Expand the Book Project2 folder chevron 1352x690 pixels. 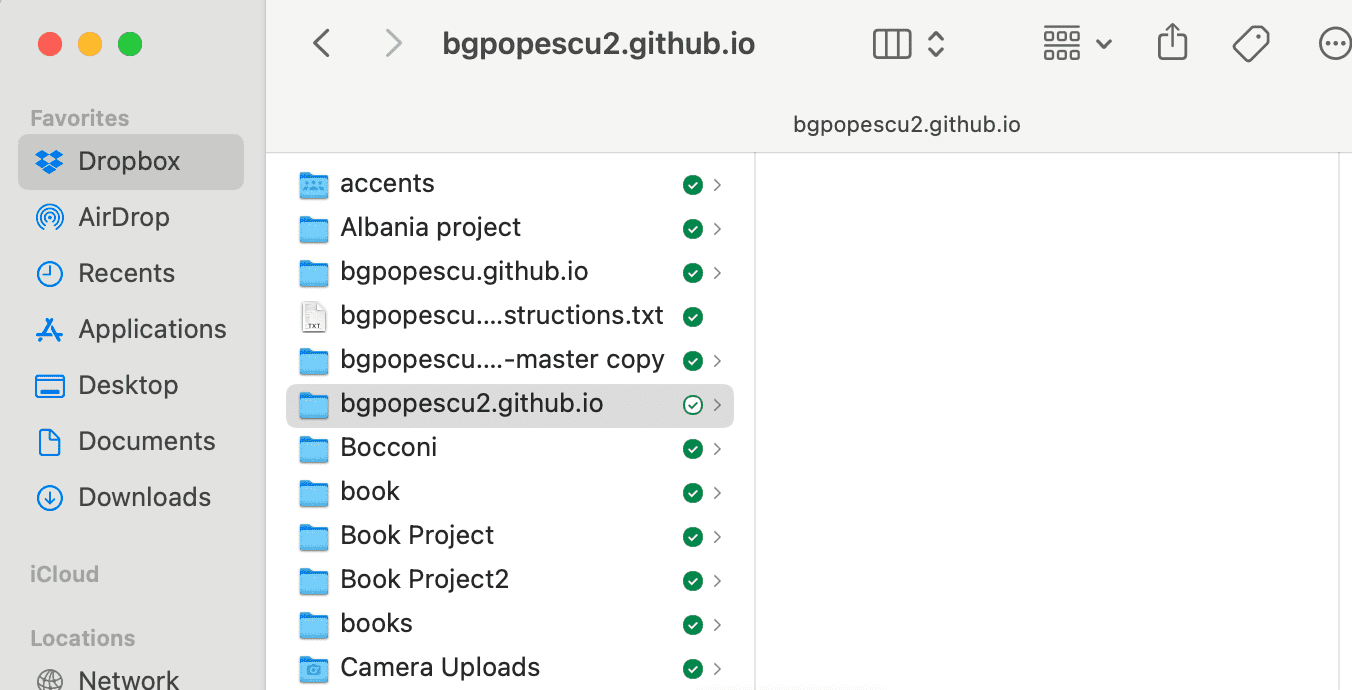717,581
